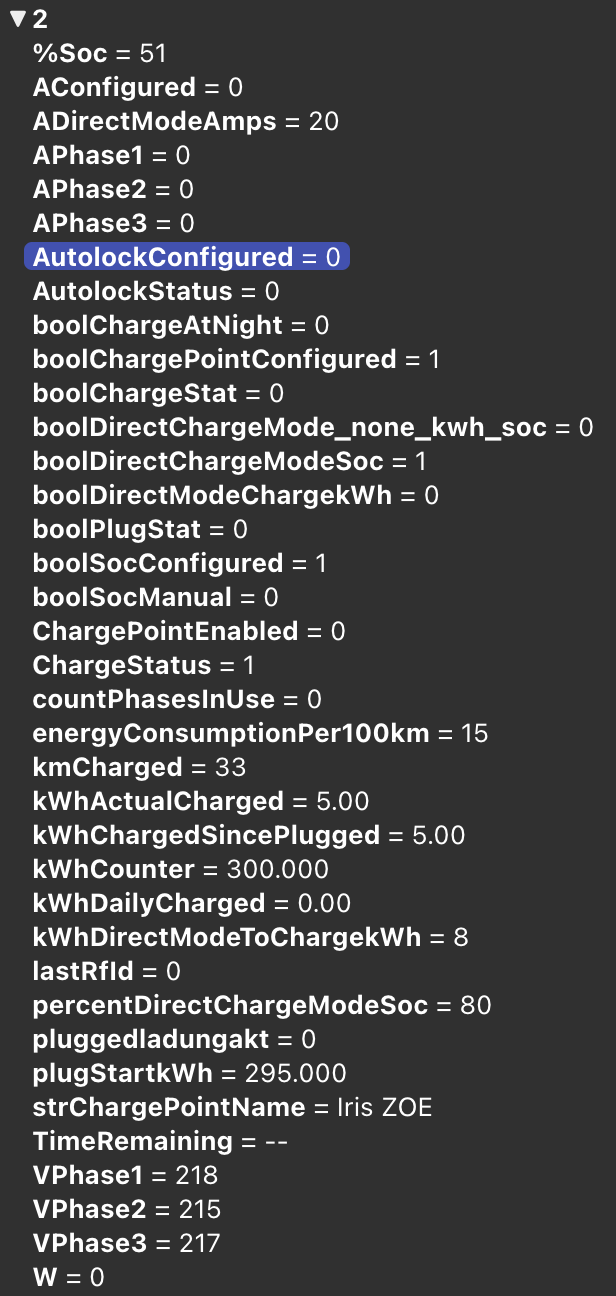Select the AutolockStatus = 0 entry
This screenshot has height=1296, width=616.
tap(155, 292)
